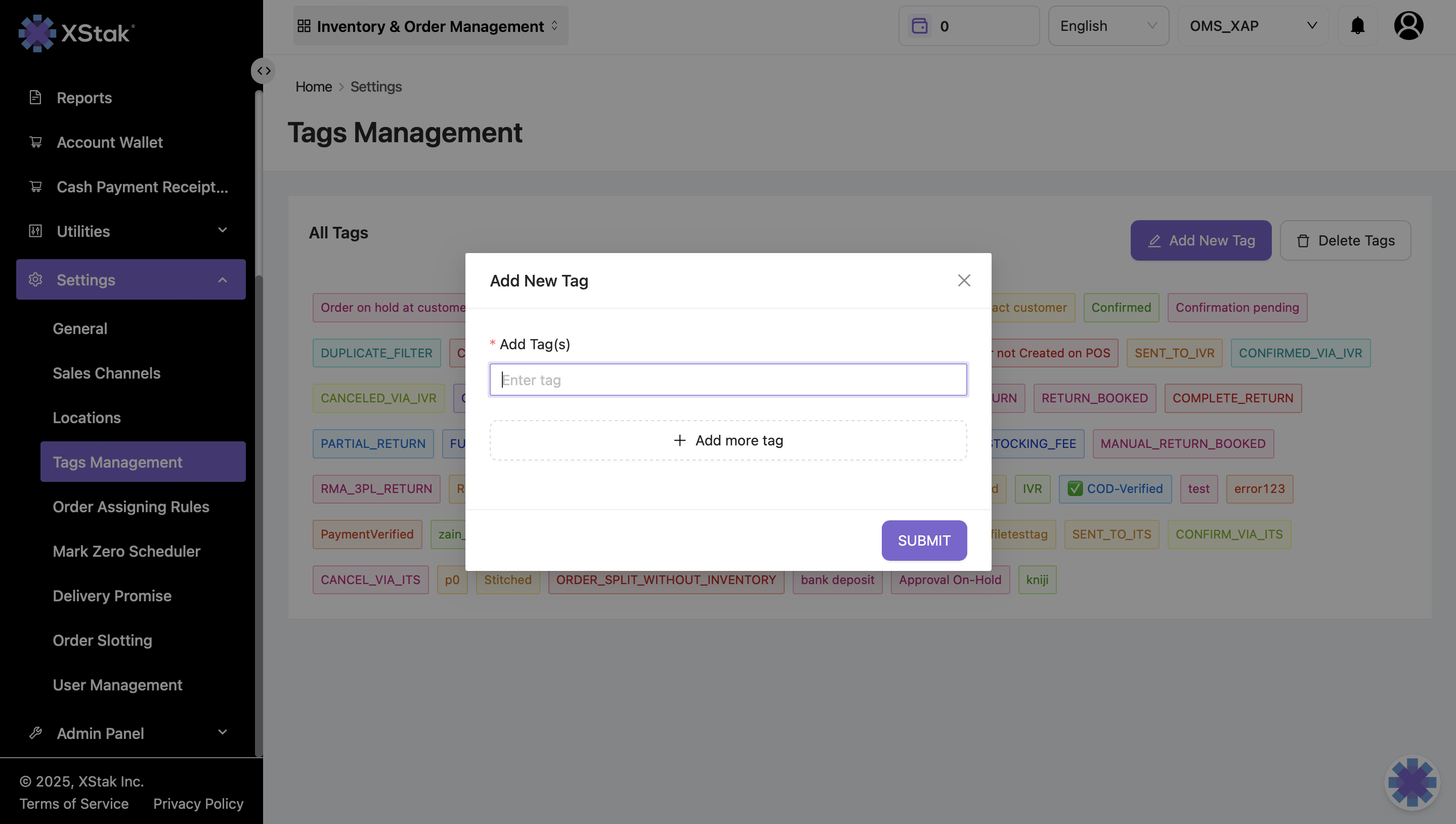The image size is (1456, 824).
Task: Click the sidebar collapse arrows icon
Action: (x=264, y=71)
